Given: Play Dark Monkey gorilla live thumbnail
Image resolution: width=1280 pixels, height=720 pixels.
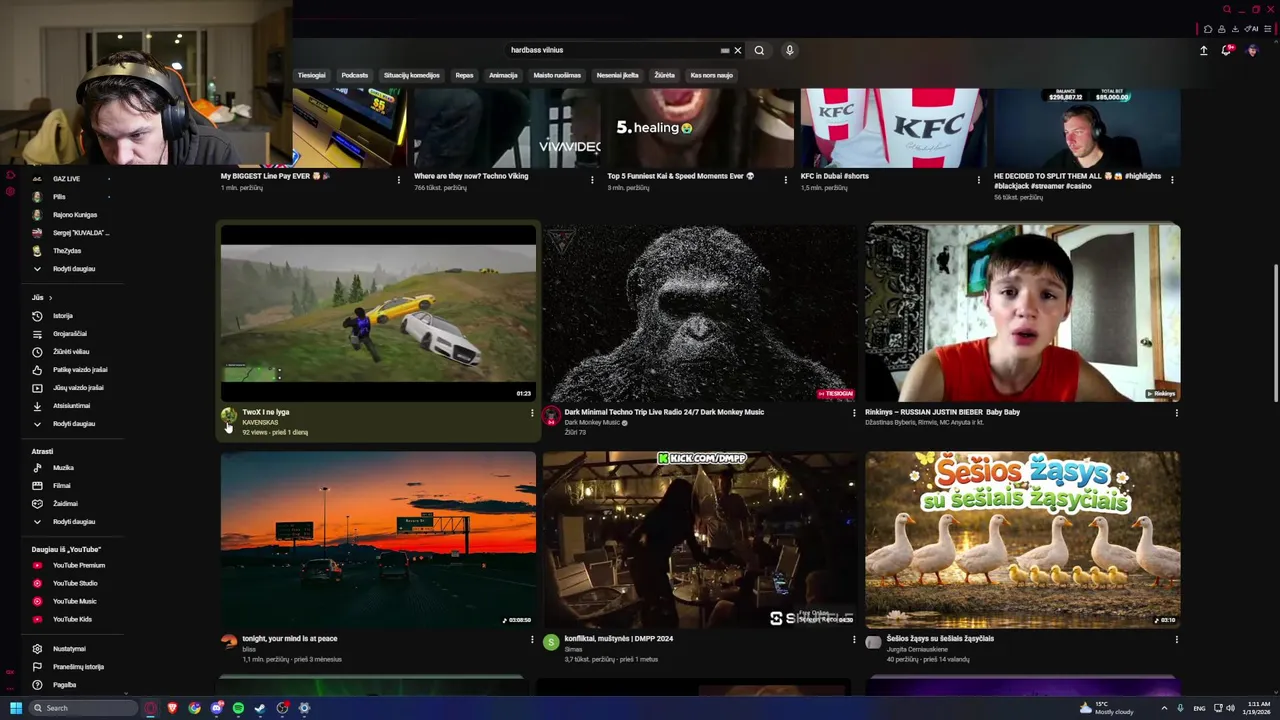Looking at the screenshot, I should point(700,313).
